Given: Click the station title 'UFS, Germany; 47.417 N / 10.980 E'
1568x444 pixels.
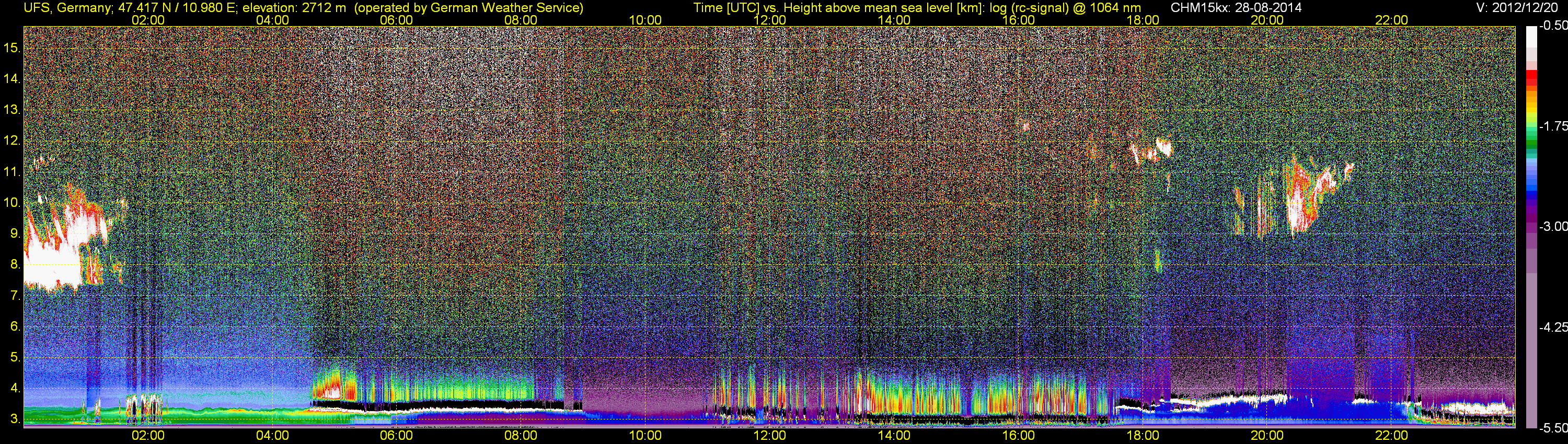Looking at the screenshot, I should [x=130, y=8].
